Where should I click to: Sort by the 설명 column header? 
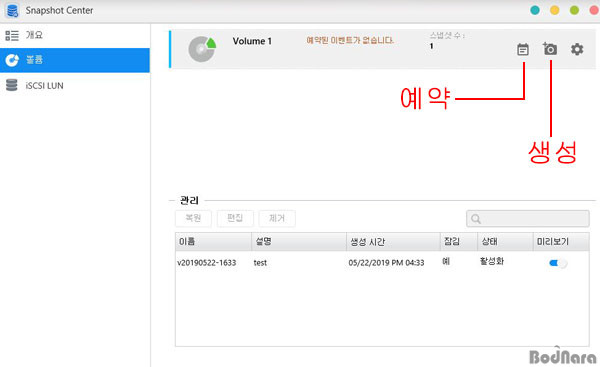tap(299, 241)
